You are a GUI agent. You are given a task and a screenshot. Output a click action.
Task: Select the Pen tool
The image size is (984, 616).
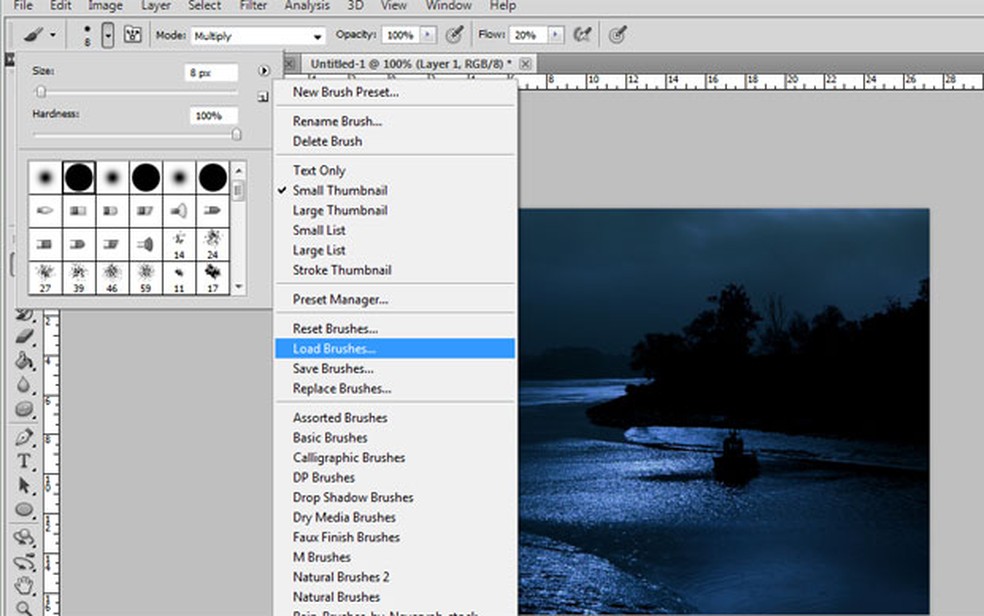[x=26, y=437]
